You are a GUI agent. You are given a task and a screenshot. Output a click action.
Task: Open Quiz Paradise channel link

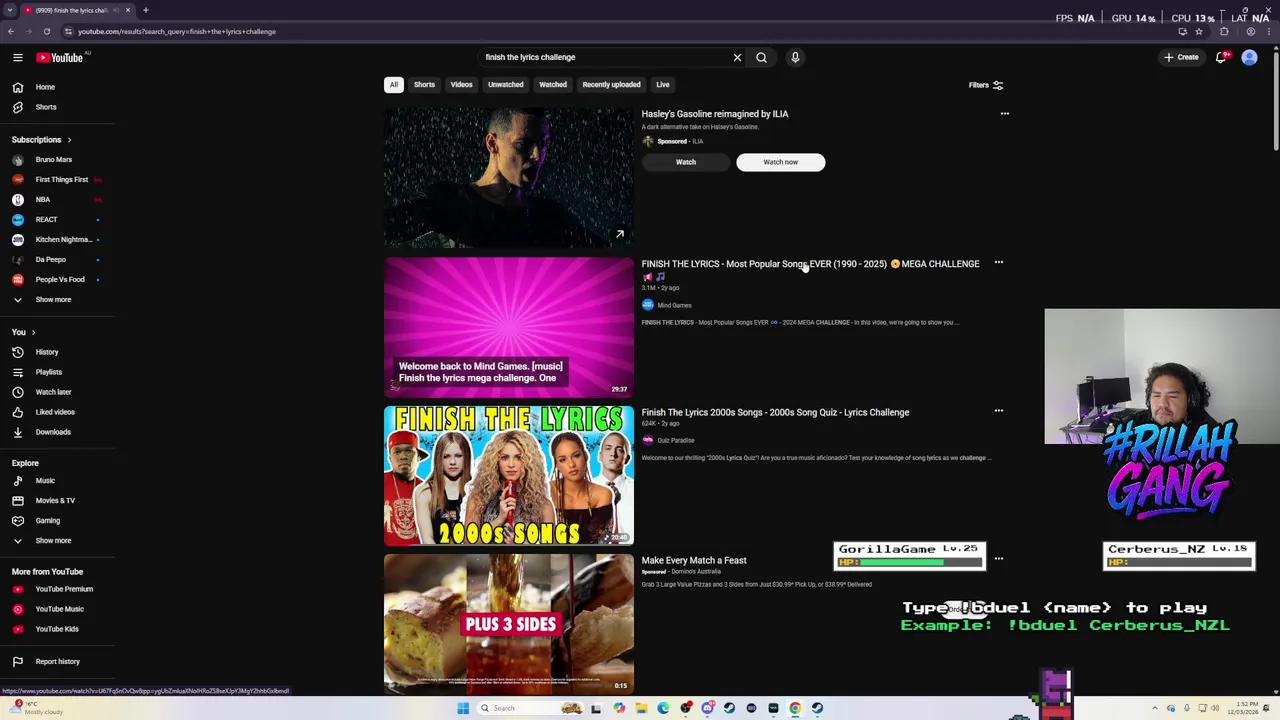pos(676,440)
